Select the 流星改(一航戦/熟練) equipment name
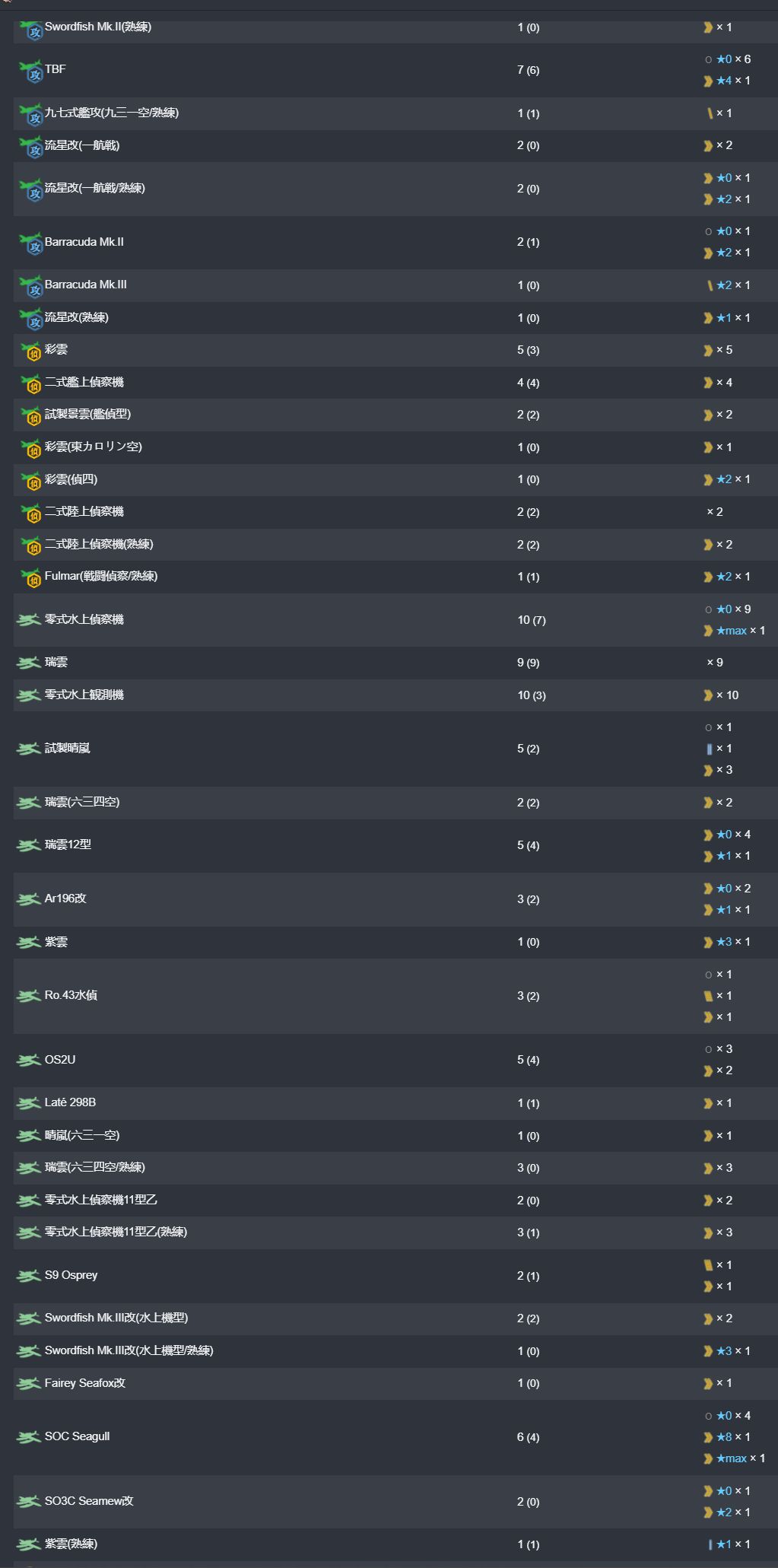Viewport: 778px width, 1568px height. coord(94,188)
